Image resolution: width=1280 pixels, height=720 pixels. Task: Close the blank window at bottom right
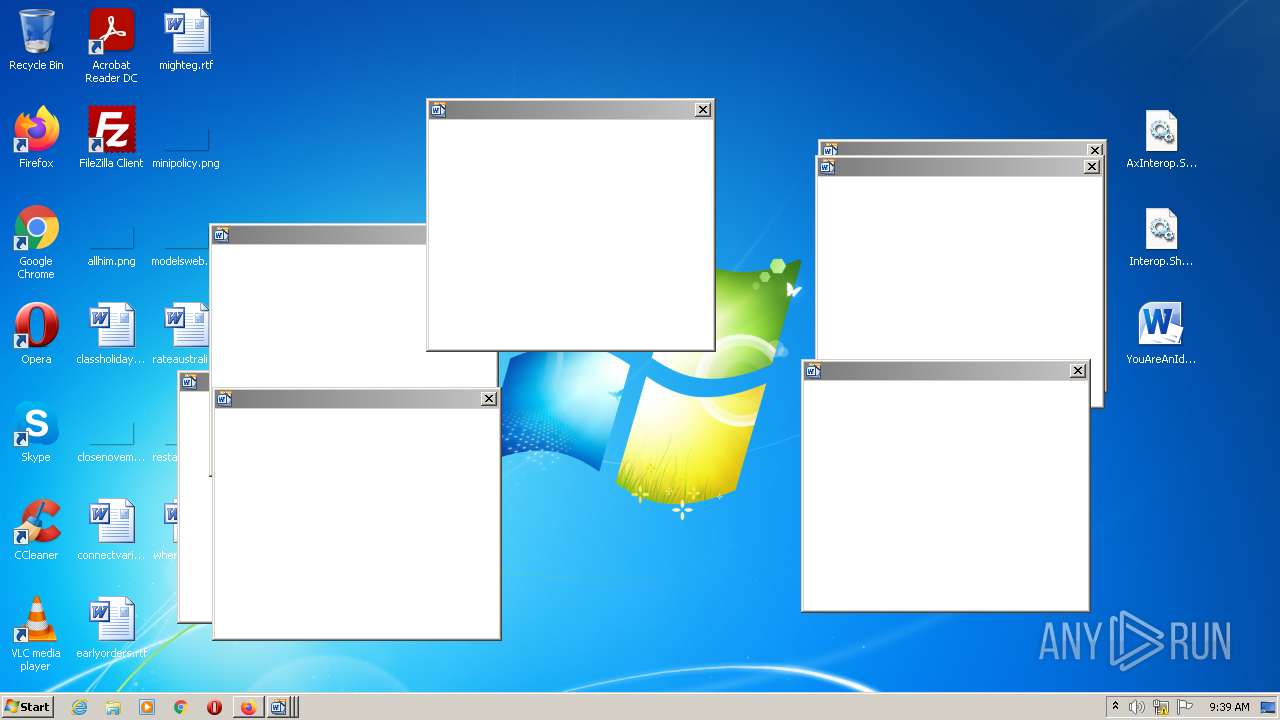tap(1078, 371)
